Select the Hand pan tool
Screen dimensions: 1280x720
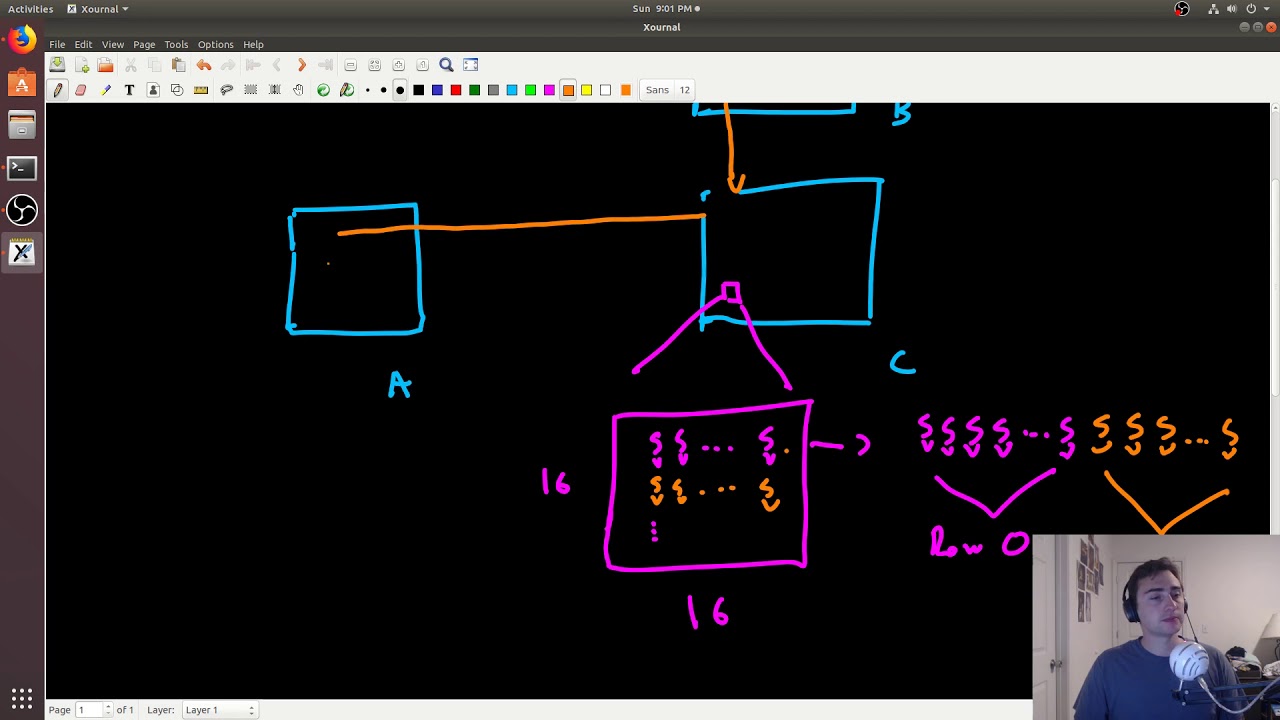298,90
